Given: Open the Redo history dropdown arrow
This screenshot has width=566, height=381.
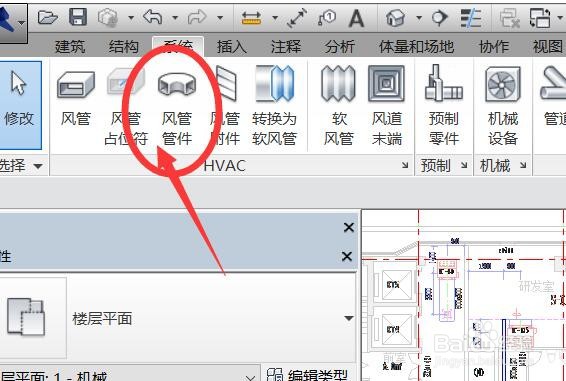Looking at the screenshot, I should click(219, 17).
